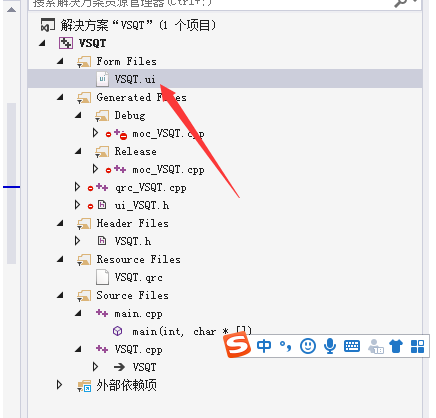Toggle punctuation mode on Sogou bar

(x=285, y=346)
